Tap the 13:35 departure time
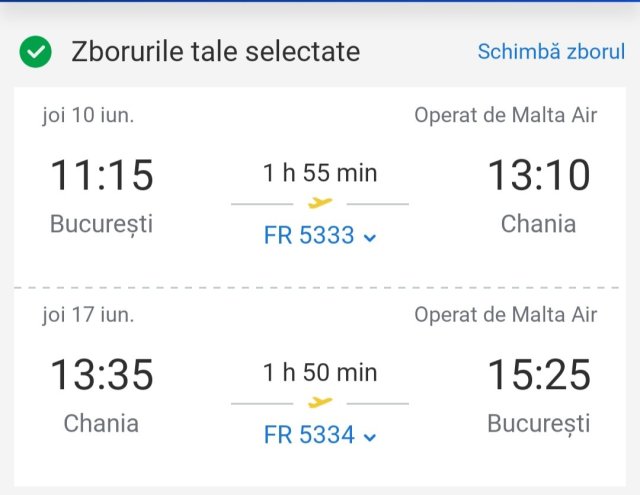Image resolution: width=640 pixels, height=495 pixels. (x=102, y=376)
